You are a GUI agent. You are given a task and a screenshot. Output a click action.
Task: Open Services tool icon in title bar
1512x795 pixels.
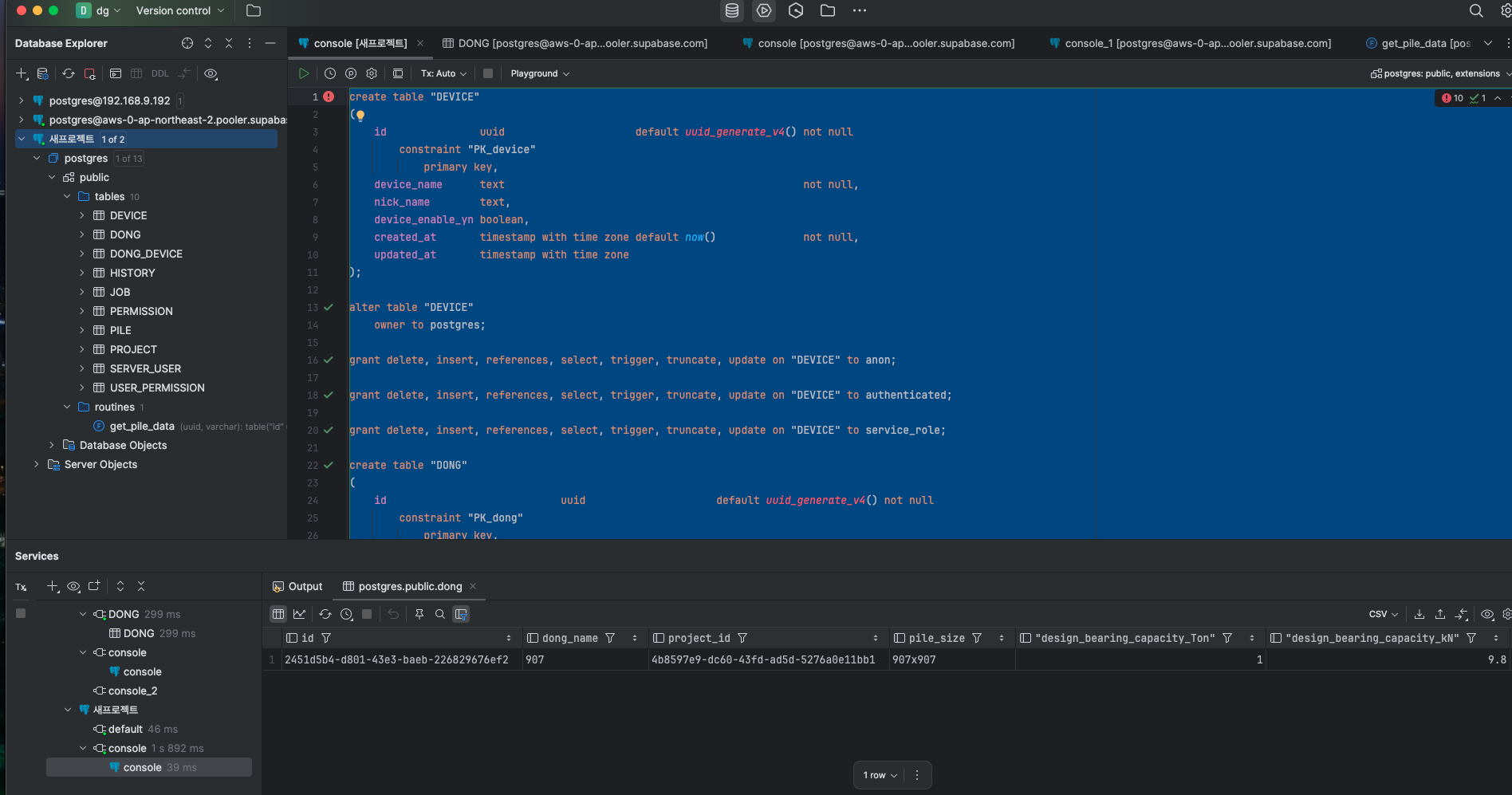[x=764, y=10]
